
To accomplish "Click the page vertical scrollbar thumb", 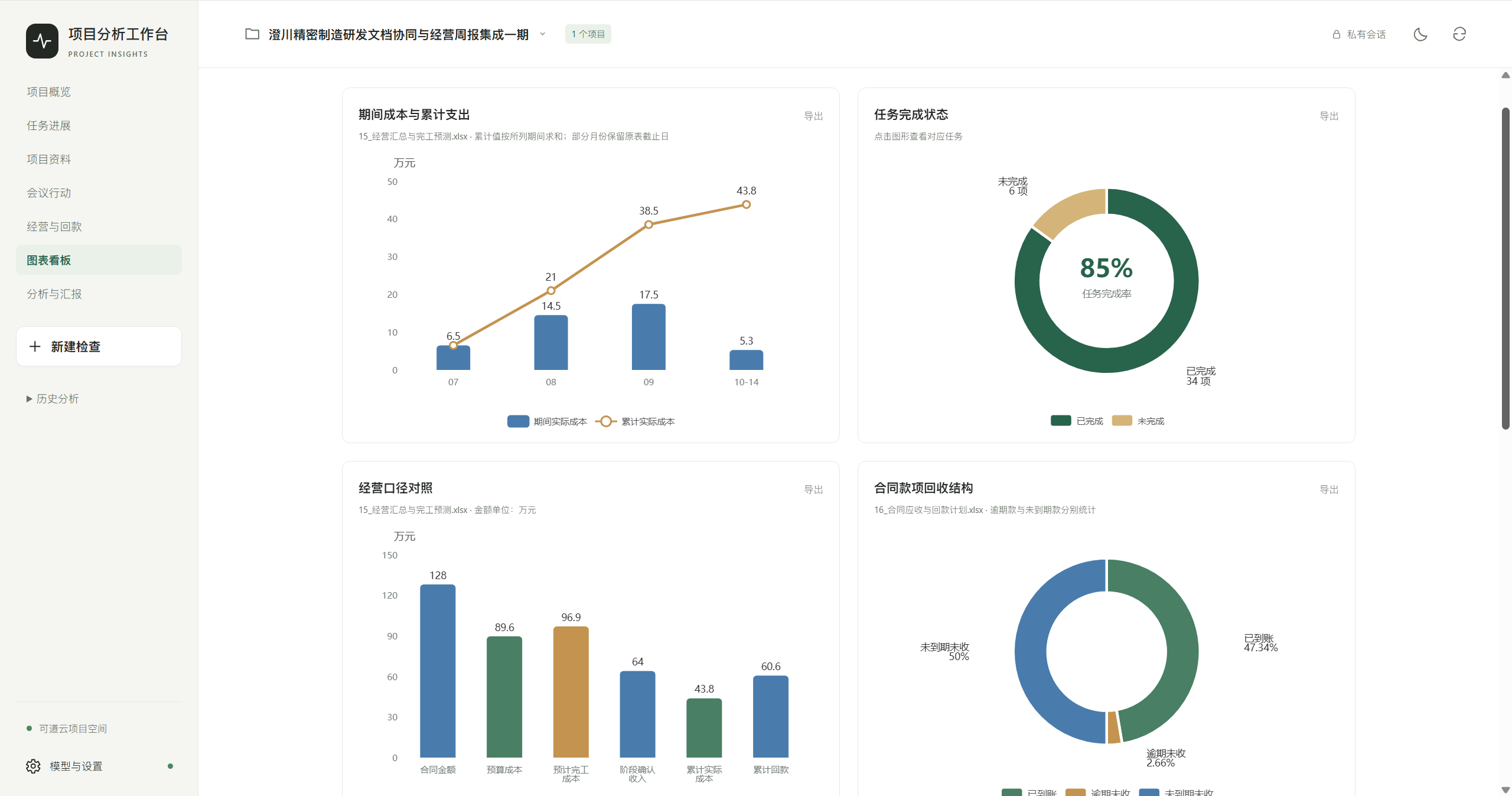I will (1506, 269).
